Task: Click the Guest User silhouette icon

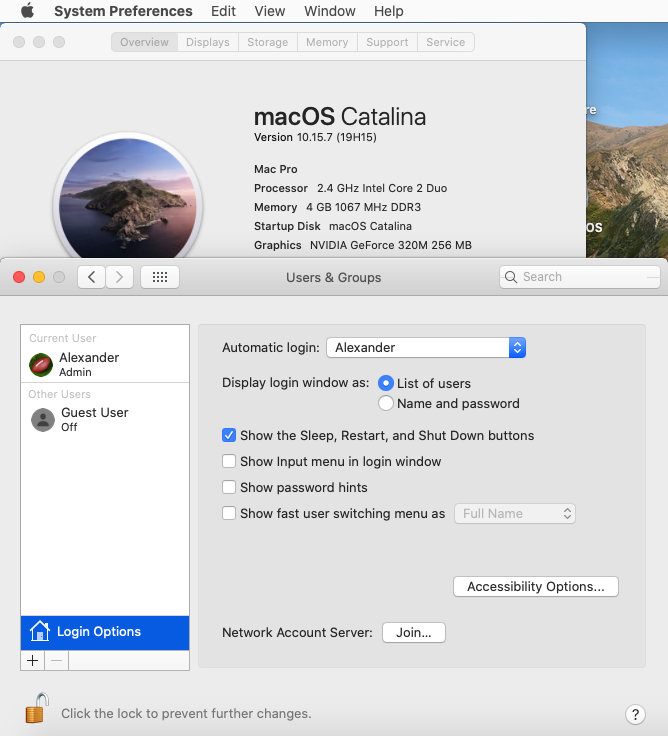Action: [x=43, y=420]
